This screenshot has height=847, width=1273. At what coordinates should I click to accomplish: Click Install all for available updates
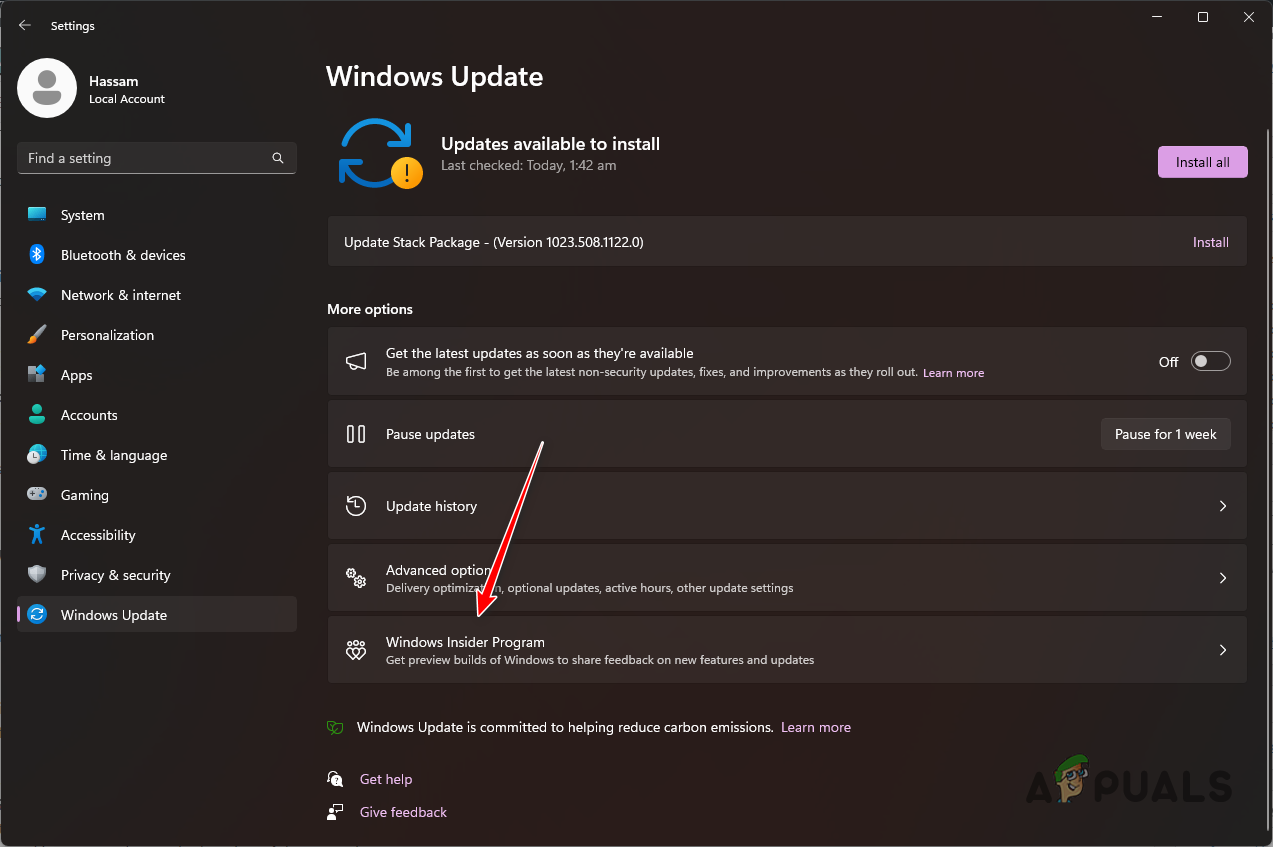pyautogui.click(x=1202, y=161)
